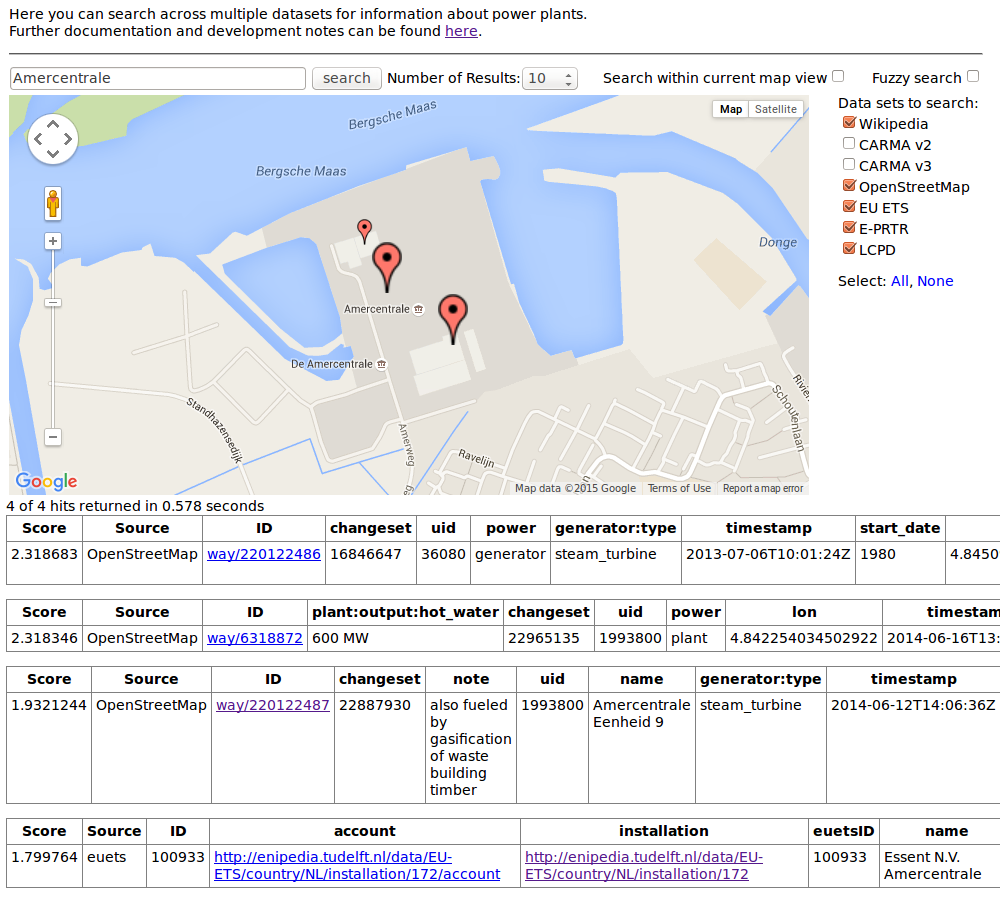Switch to the Map view tab
This screenshot has width=1000, height=900.
(x=731, y=109)
